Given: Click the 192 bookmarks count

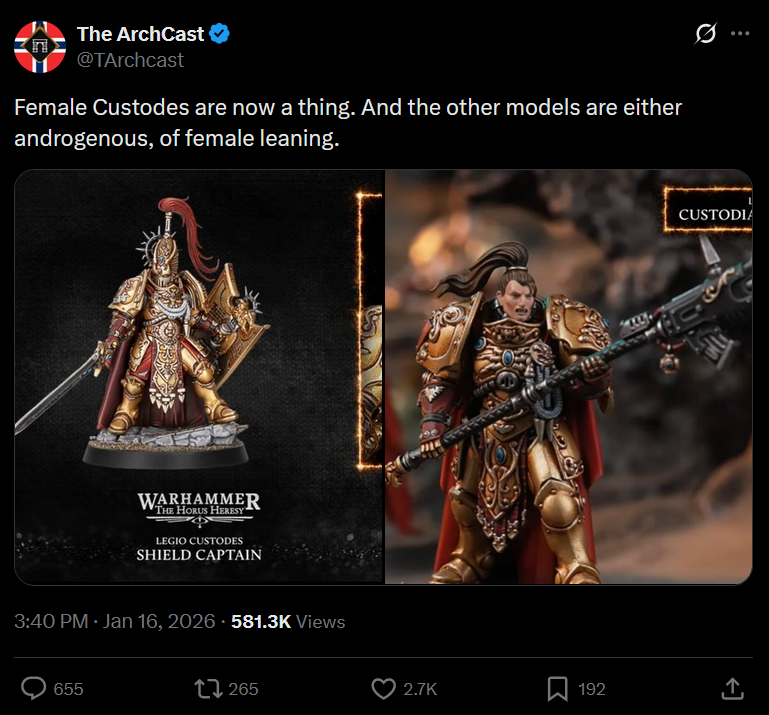Looking at the screenshot, I should pyautogui.click(x=591, y=689).
